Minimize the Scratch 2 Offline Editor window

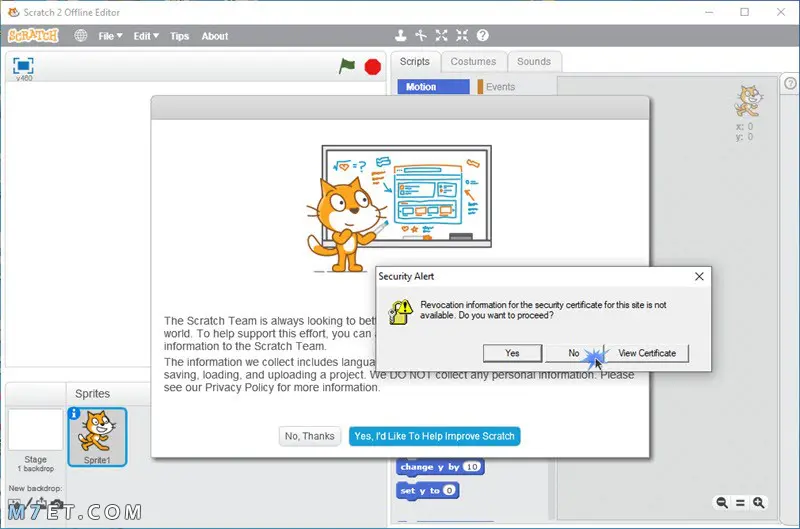click(709, 12)
